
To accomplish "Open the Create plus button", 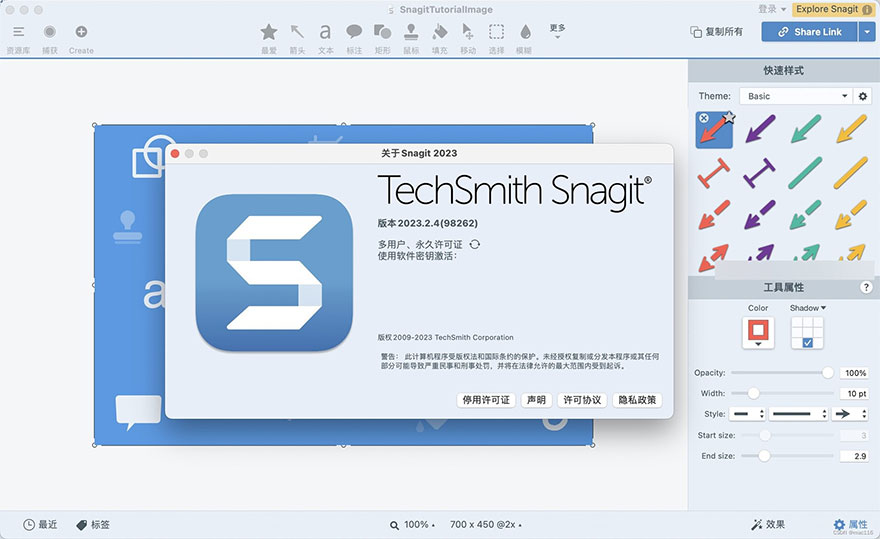I will tap(81, 32).
